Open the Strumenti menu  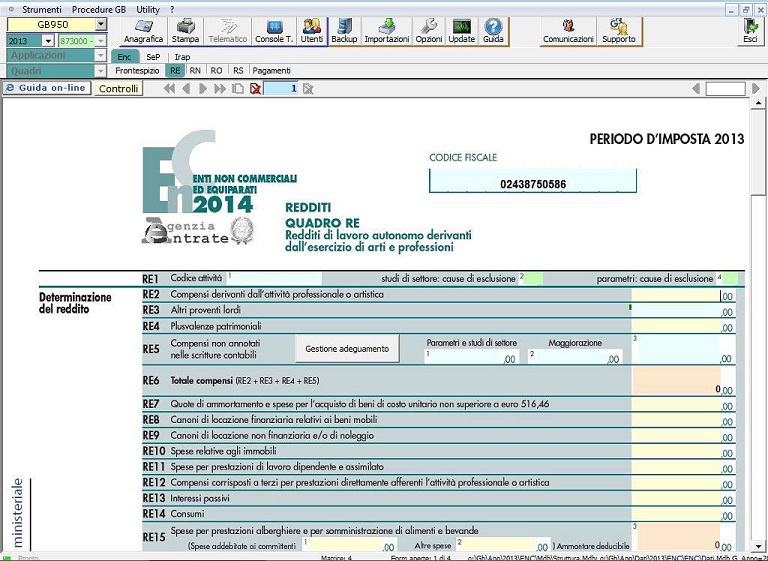coord(42,9)
